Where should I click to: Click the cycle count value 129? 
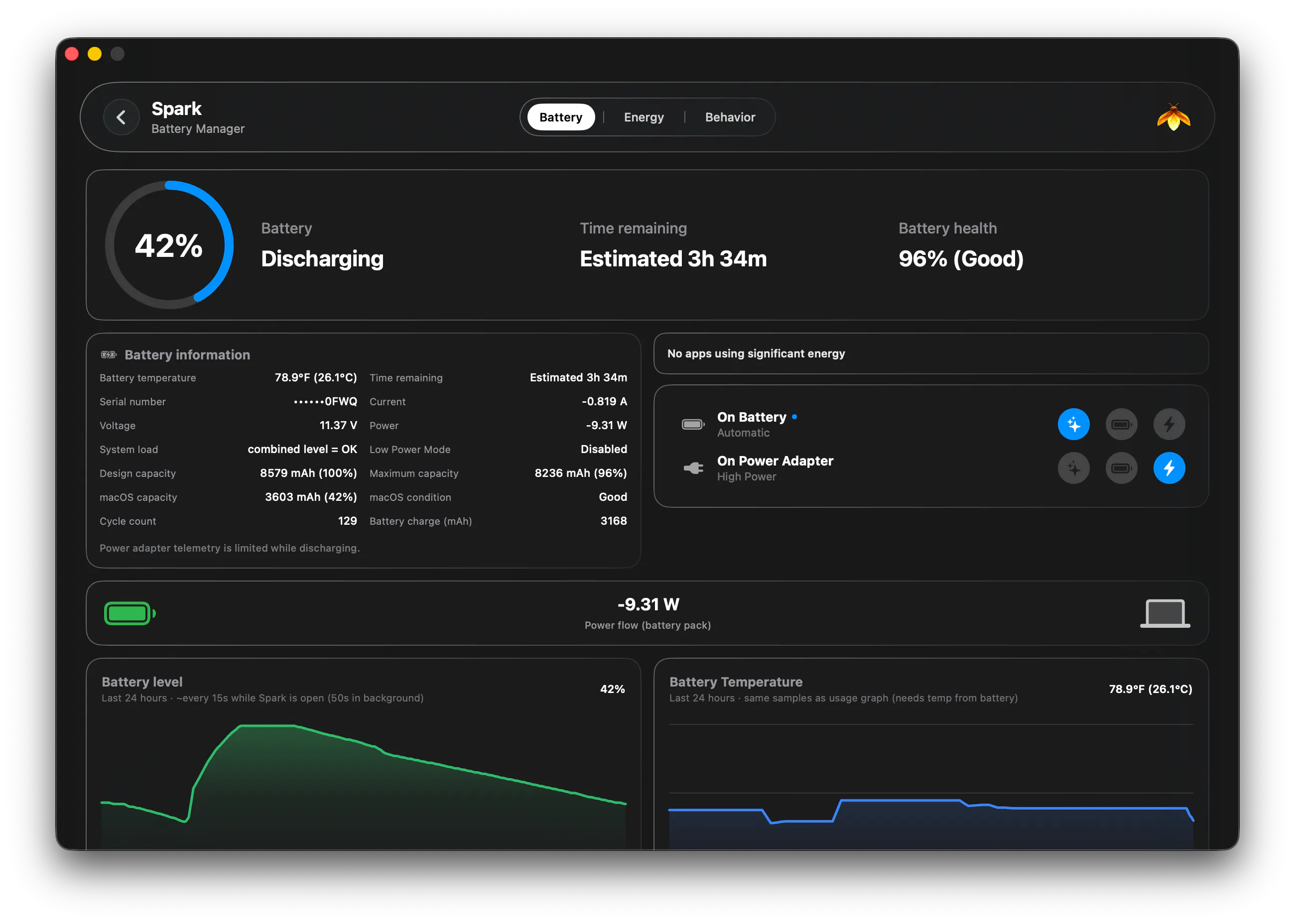point(347,521)
